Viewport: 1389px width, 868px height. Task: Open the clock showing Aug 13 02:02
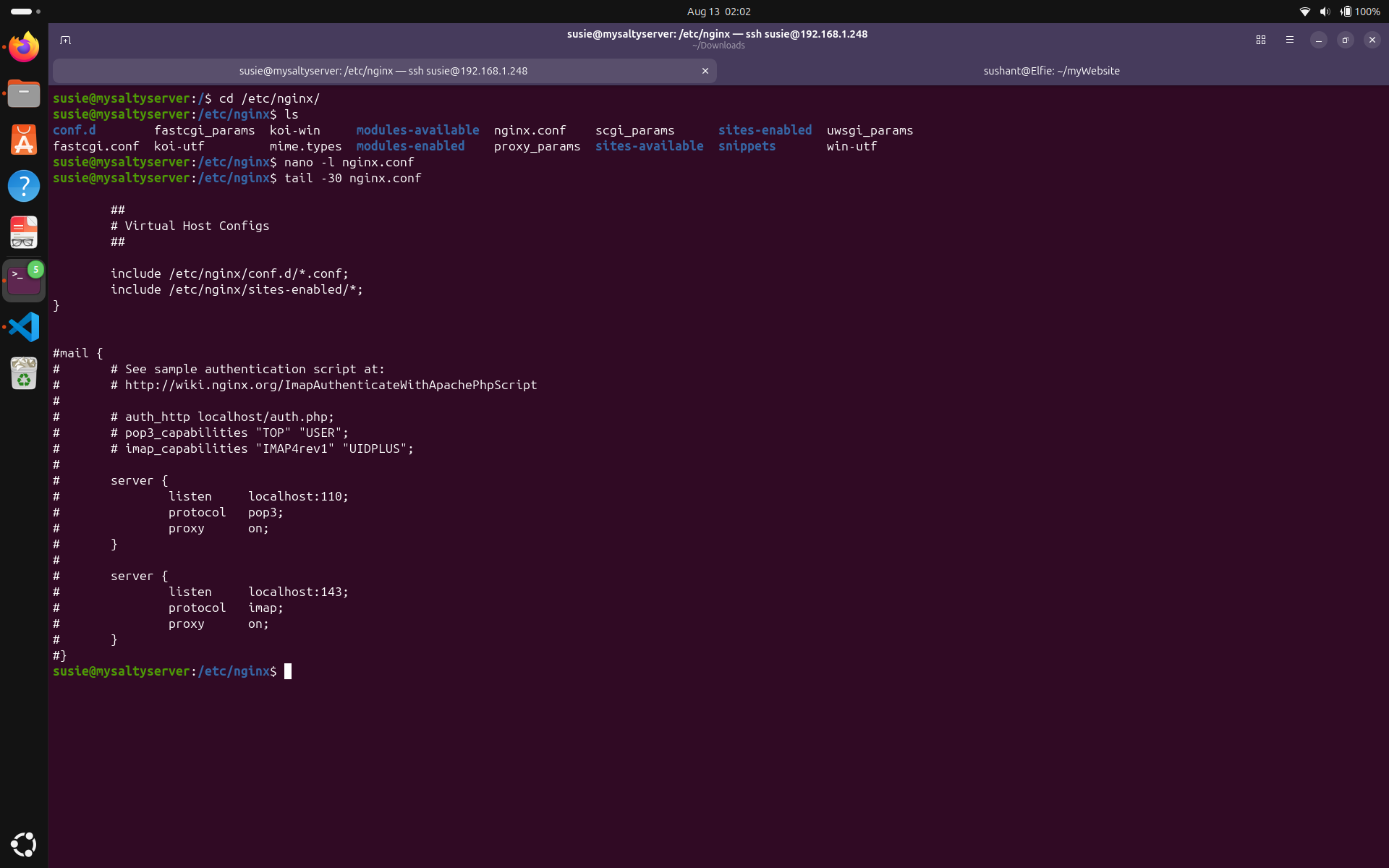click(x=718, y=12)
